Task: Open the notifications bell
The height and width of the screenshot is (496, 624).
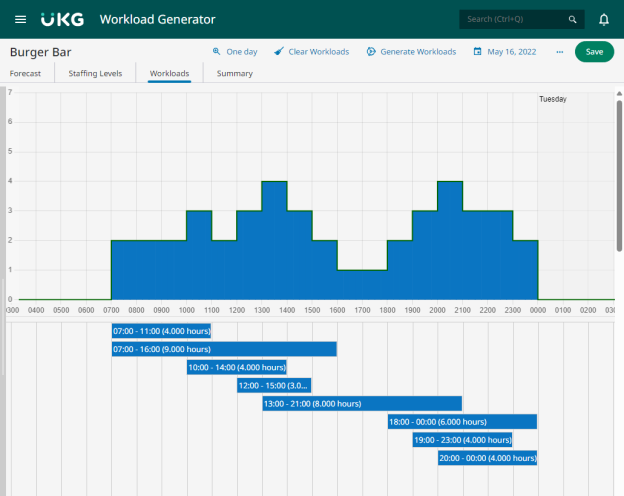Action: (x=604, y=19)
